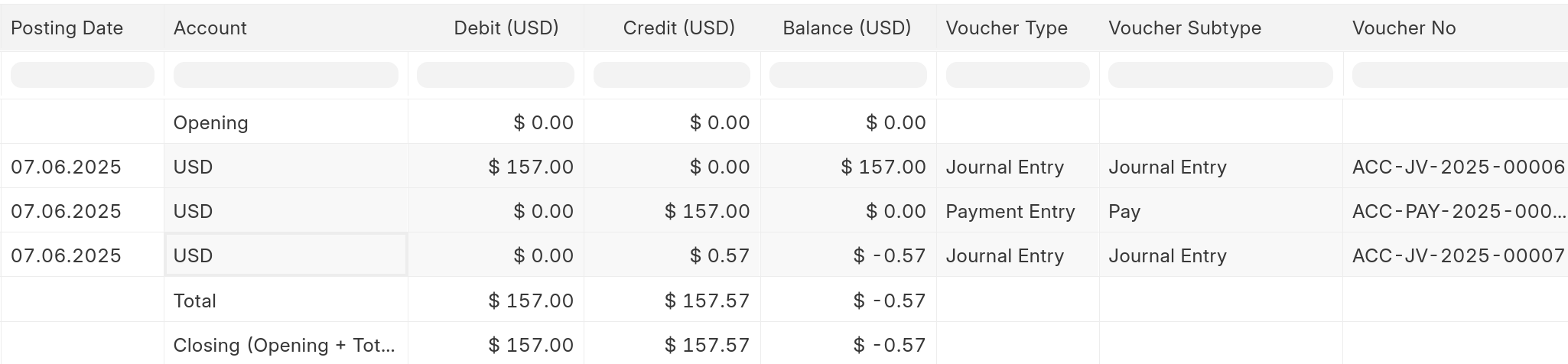Click the Account column filter box
This screenshot has width=1568, height=364.
pos(286,75)
